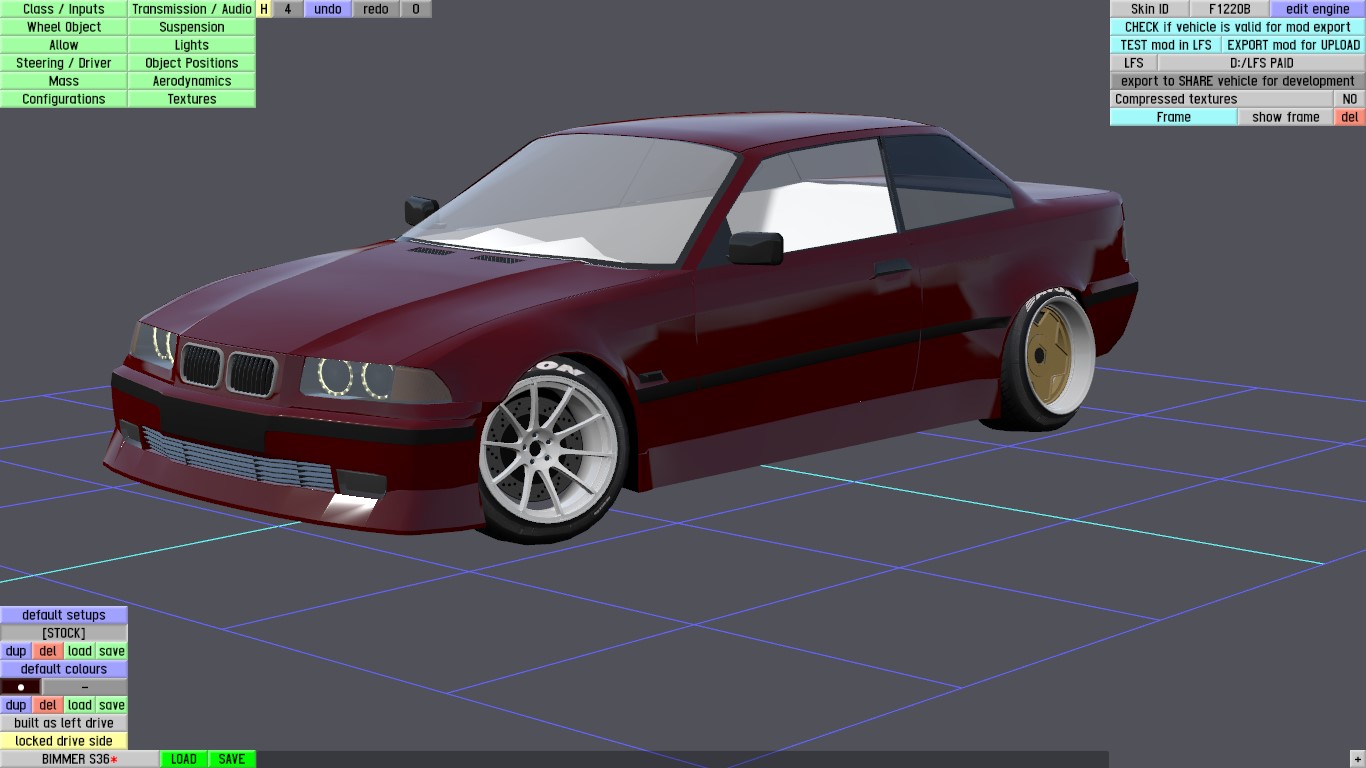Open the engine editor with edit engine
1366x768 pixels.
1318,9
